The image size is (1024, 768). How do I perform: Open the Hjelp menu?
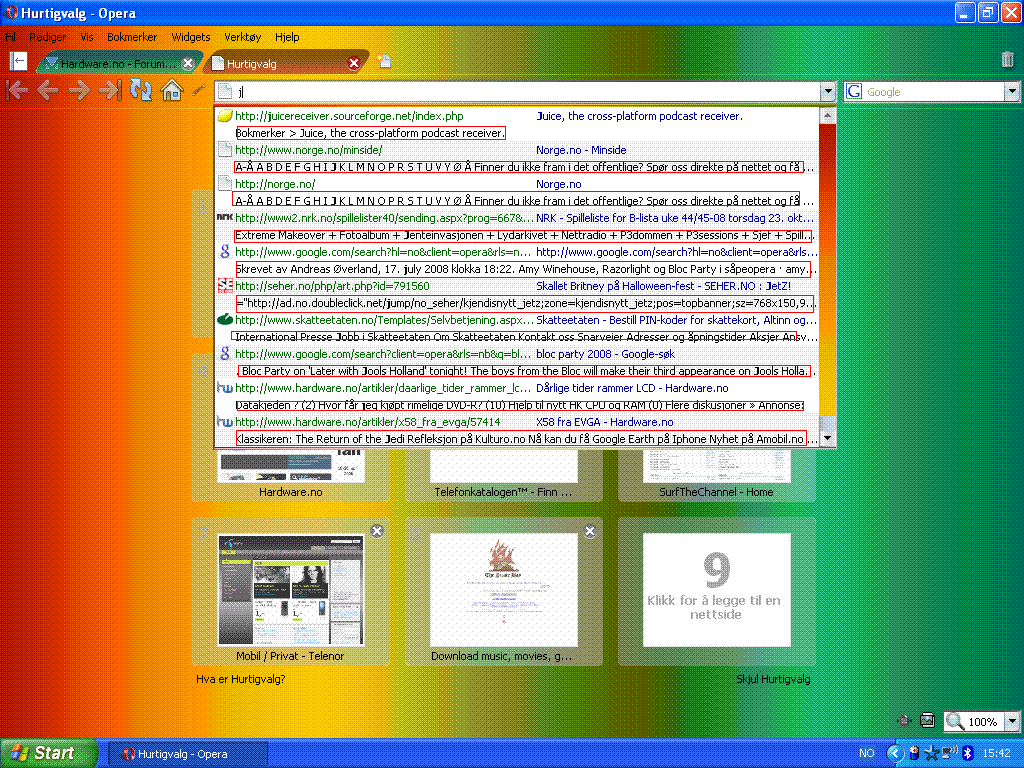[x=287, y=37]
